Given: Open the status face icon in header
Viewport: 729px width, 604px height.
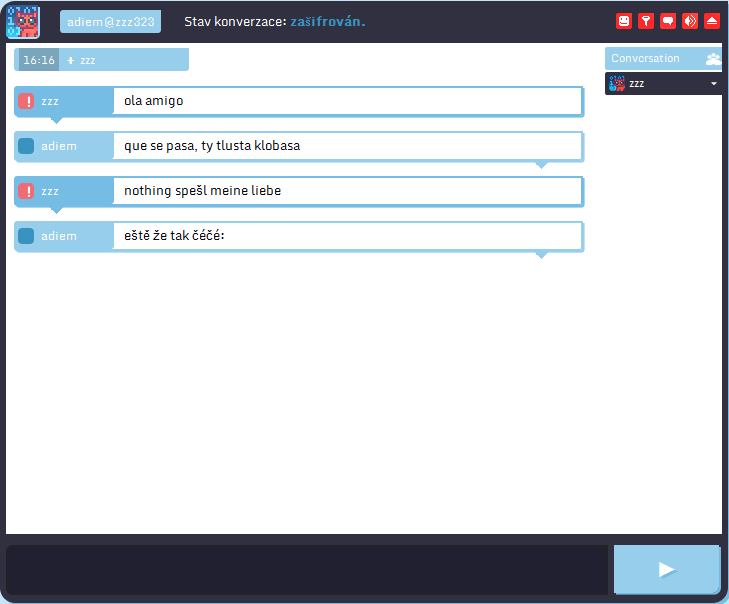Looking at the screenshot, I should (x=624, y=21).
